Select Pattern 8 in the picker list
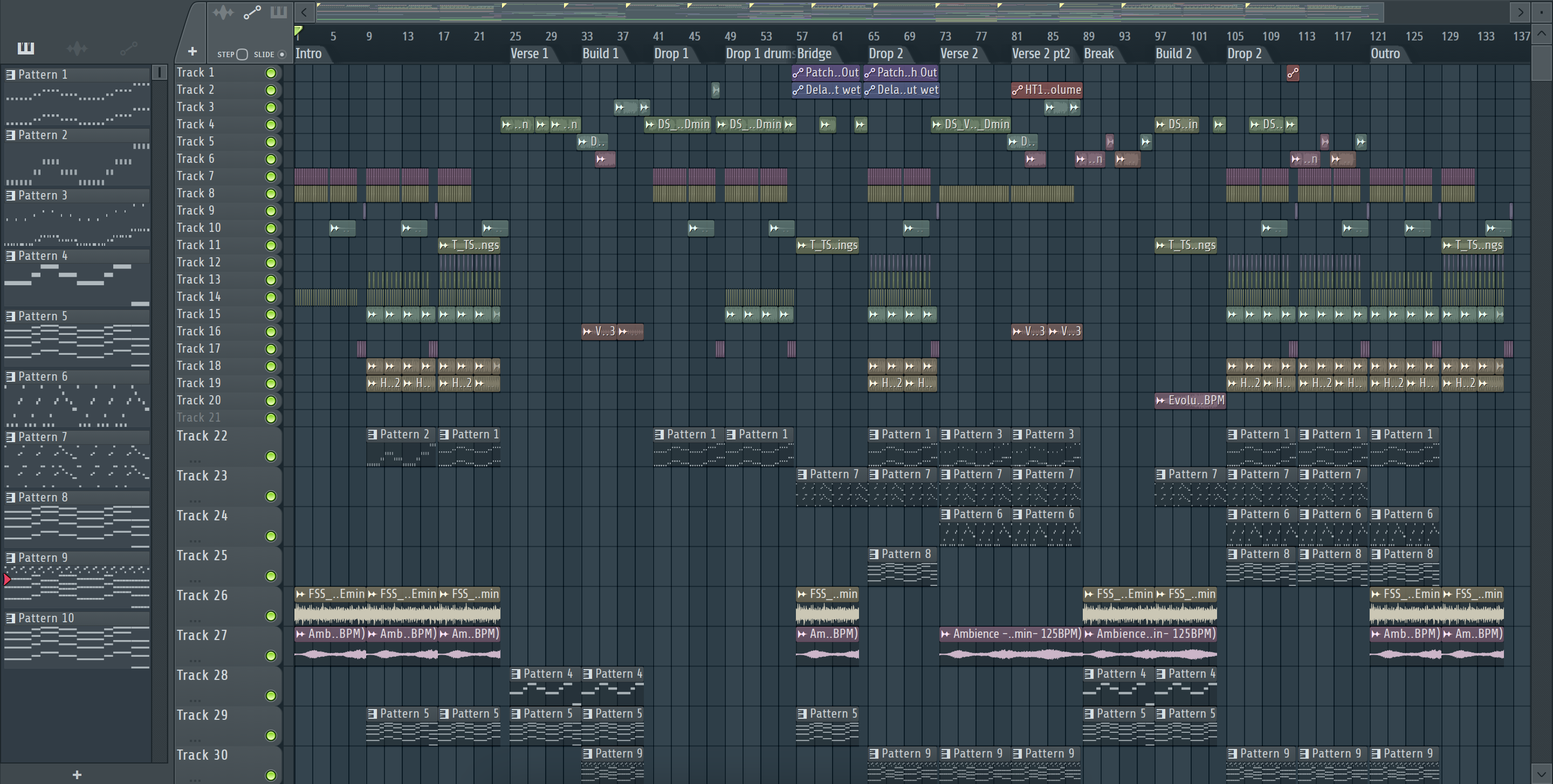The image size is (1553, 784). (77, 498)
